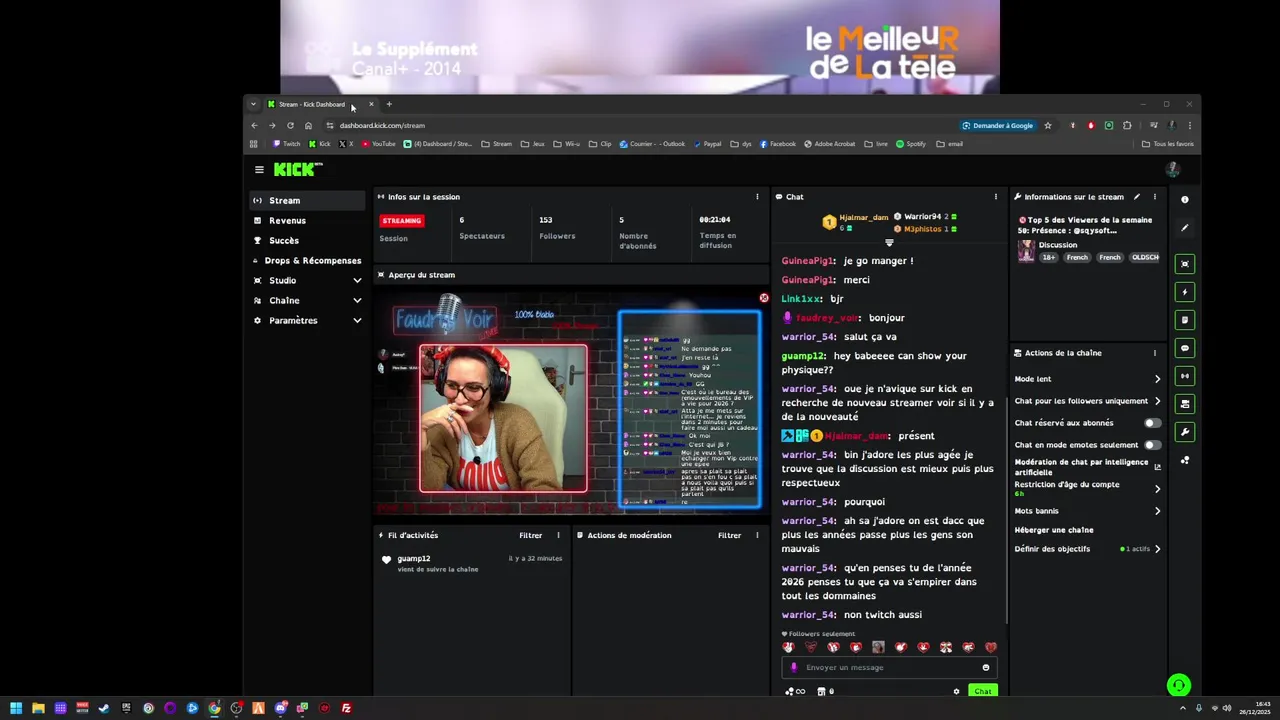This screenshot has width=1280, height=720.
Task: Edit the stream information with the pencil icon
Action: (x=1137, y=197)
